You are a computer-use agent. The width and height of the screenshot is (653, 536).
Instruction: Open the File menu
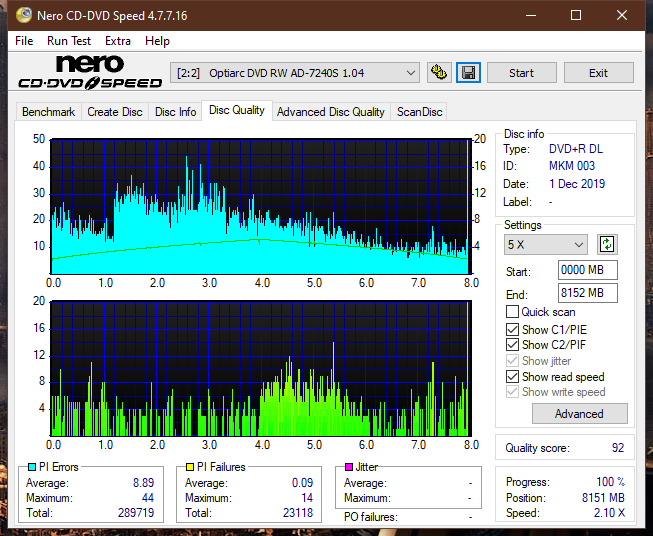click(24, 41)
